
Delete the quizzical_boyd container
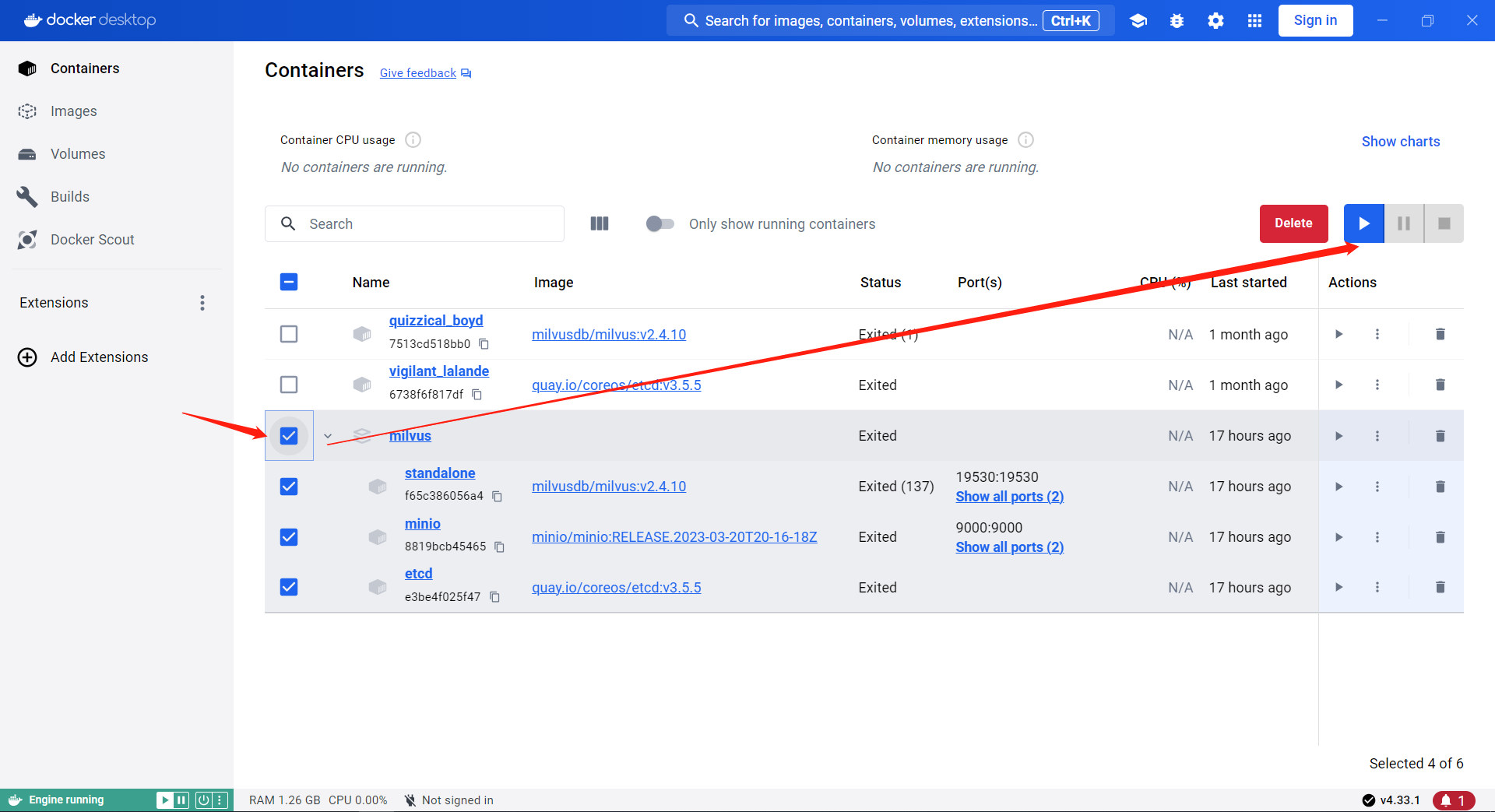[1440, 334]
